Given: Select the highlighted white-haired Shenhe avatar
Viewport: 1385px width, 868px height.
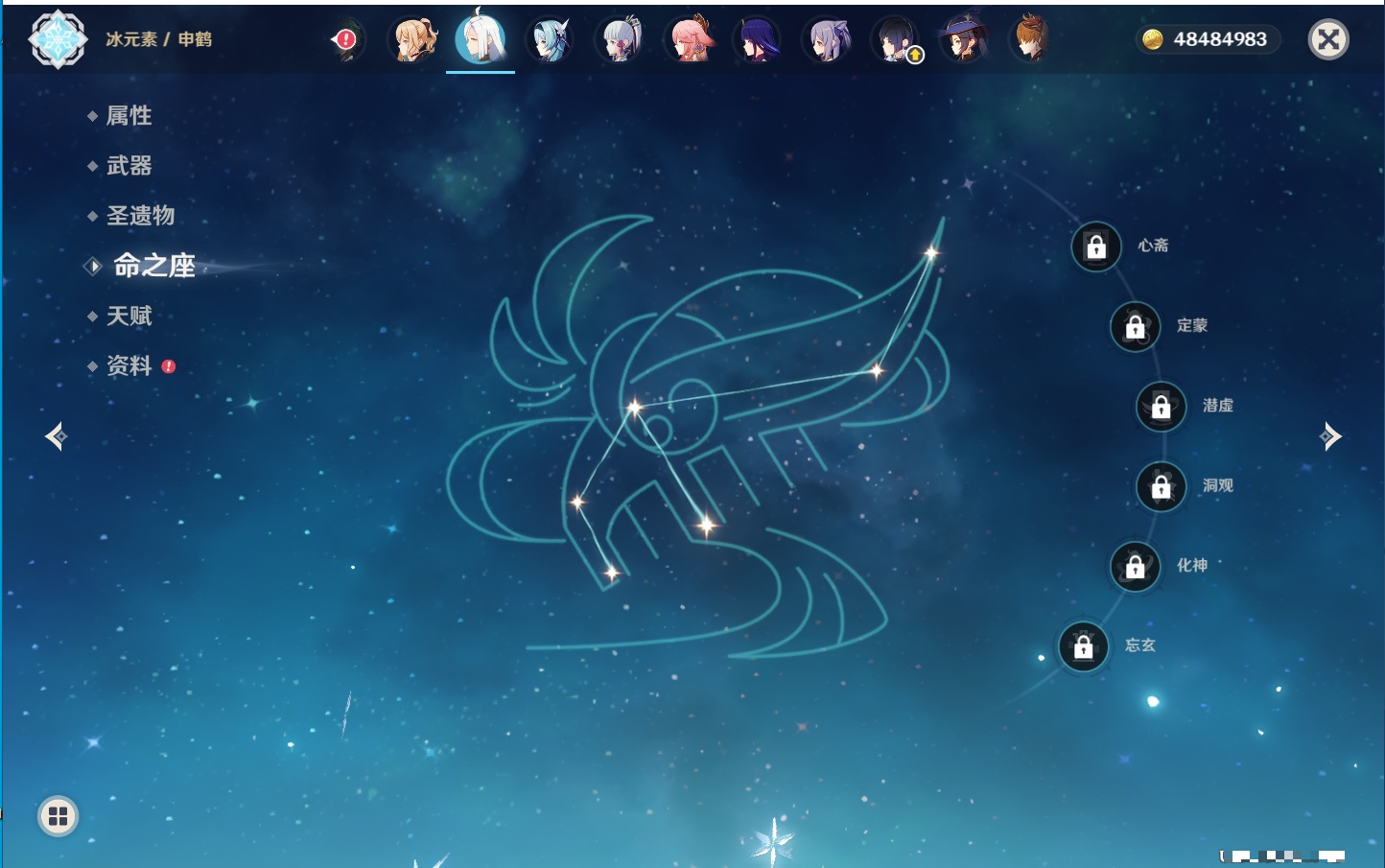Looking at the screenshot, I should click(x=481, y=38).
